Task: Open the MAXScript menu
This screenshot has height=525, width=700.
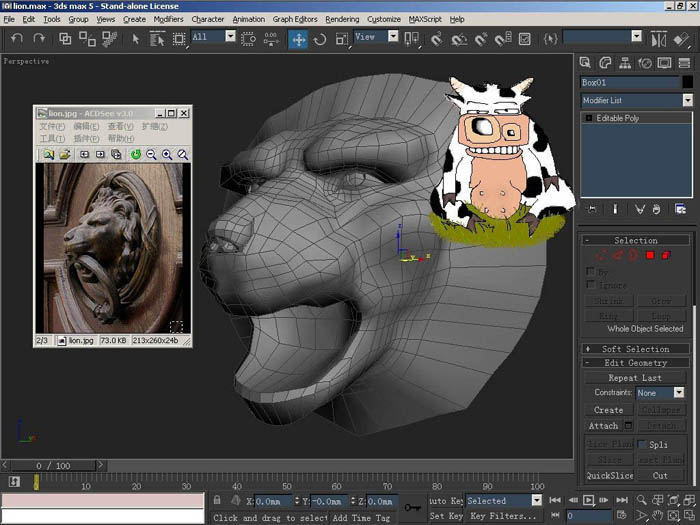Action: (x=425, y=19)
